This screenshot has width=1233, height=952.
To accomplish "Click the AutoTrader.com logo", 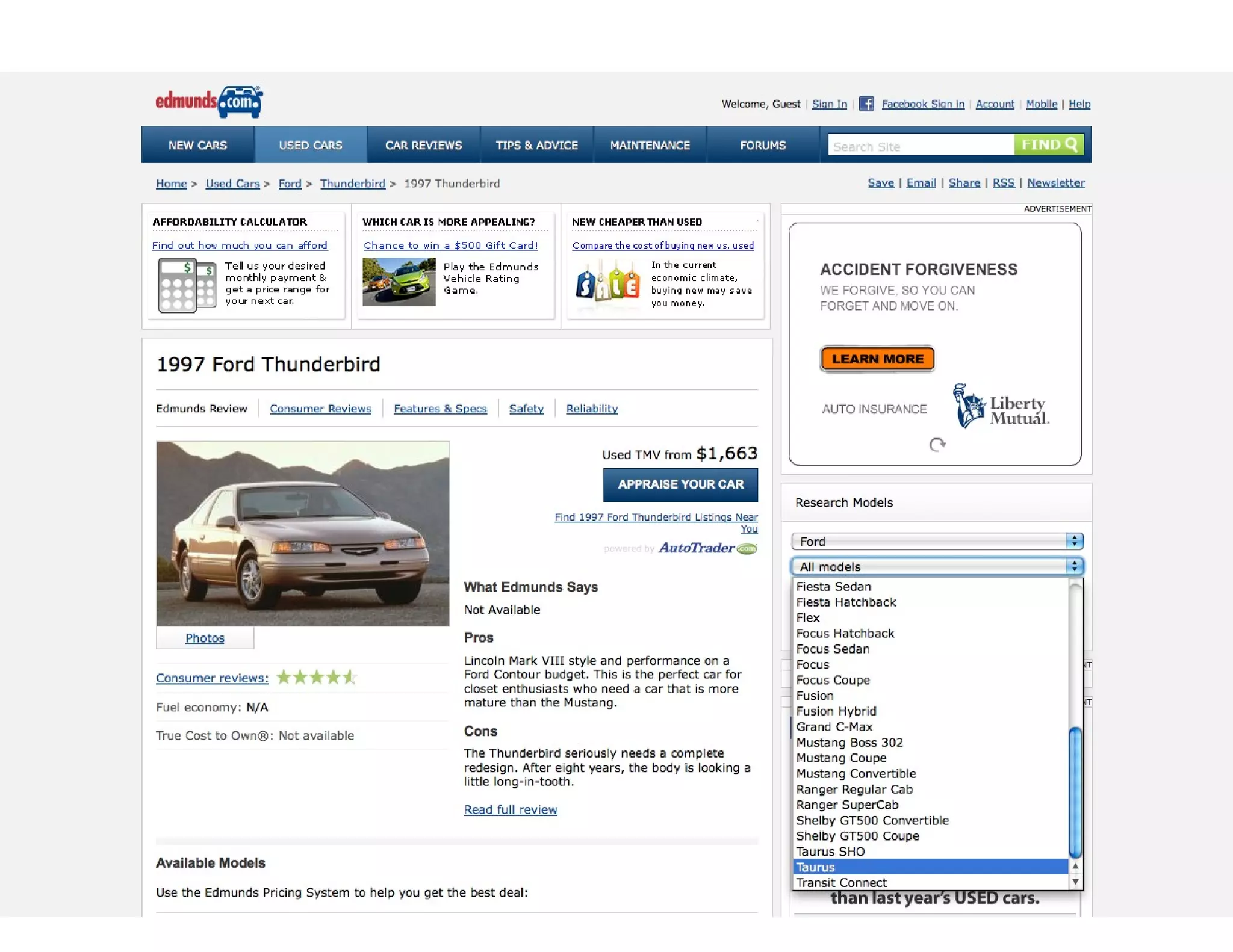I will click(707, 548).
